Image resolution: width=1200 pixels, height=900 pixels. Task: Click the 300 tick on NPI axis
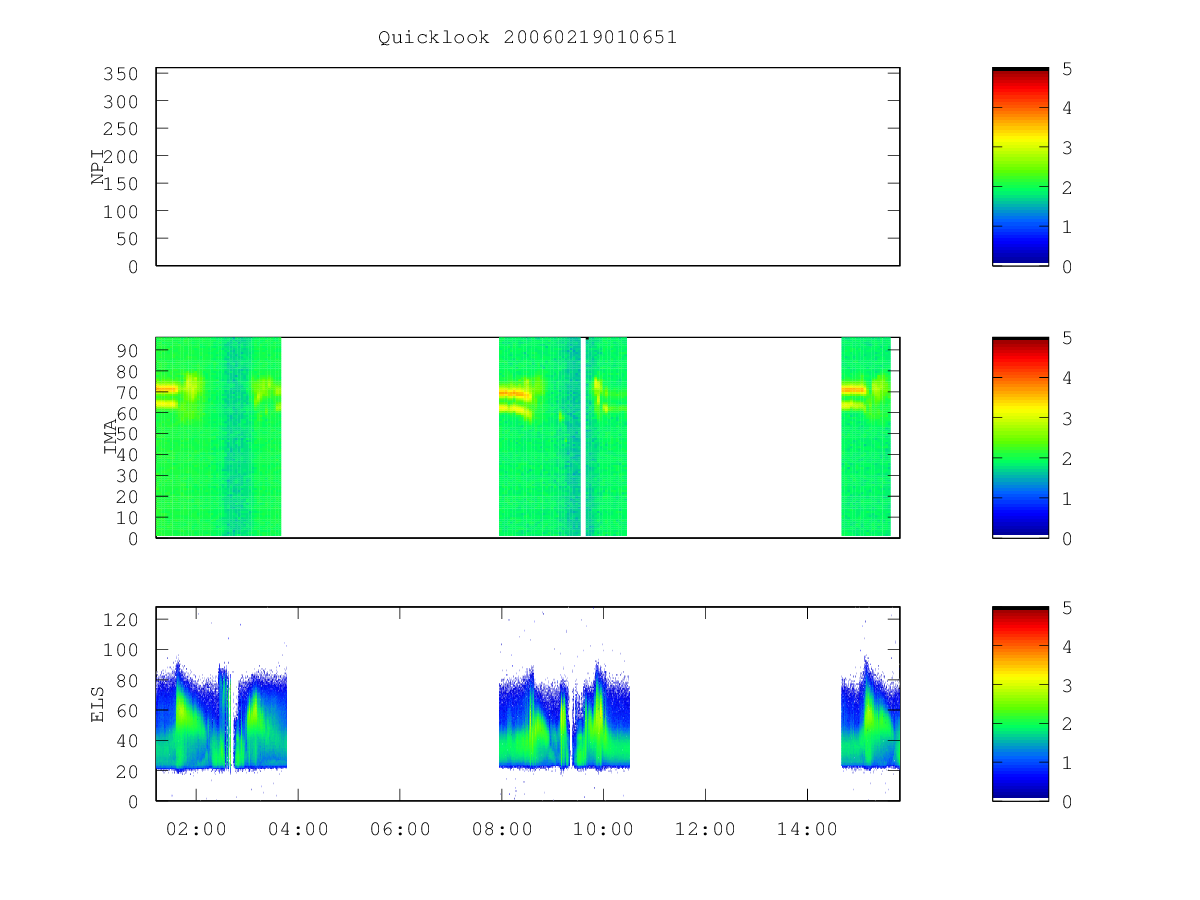pos(121,102)
